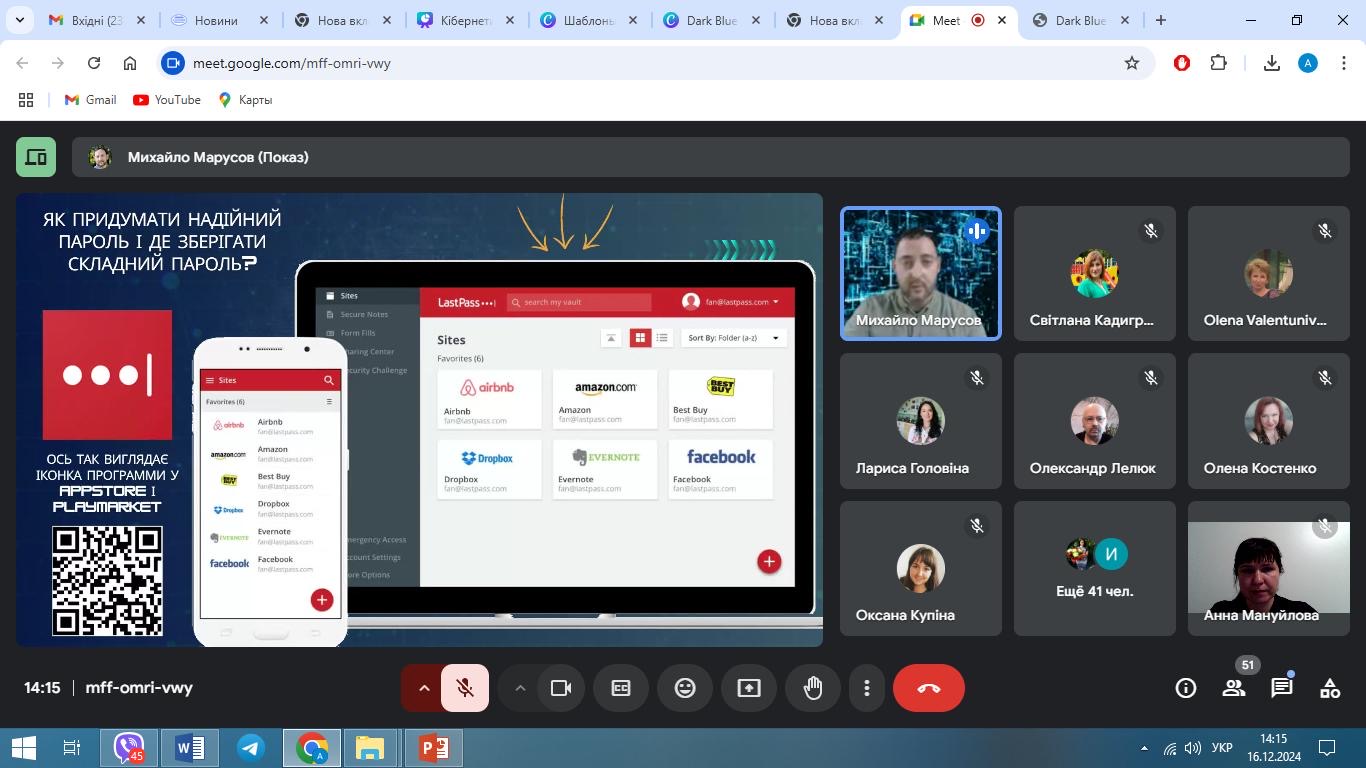Image resolution: width=1366 pixels, height=768 pixels.
Task: Bookmark this page with star icon
Action: click(1132, 63)
